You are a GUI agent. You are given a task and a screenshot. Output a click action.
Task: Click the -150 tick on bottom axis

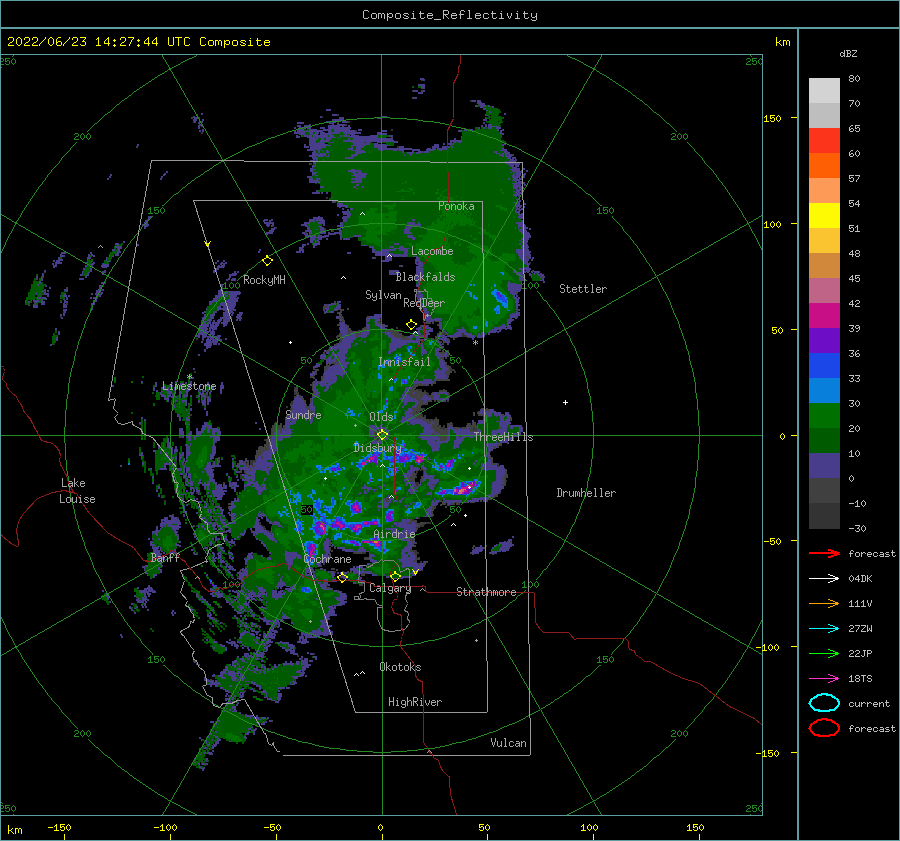click(x=59, y=827)
